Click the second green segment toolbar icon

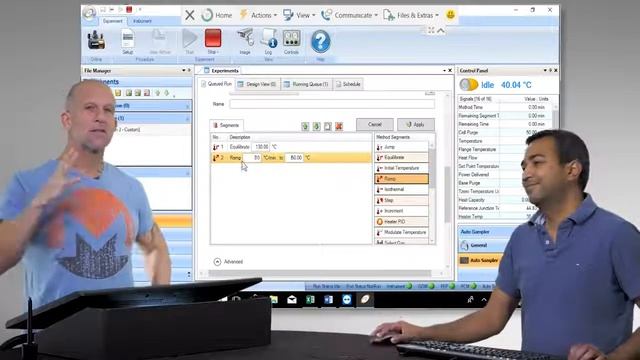tap(316, 127)
